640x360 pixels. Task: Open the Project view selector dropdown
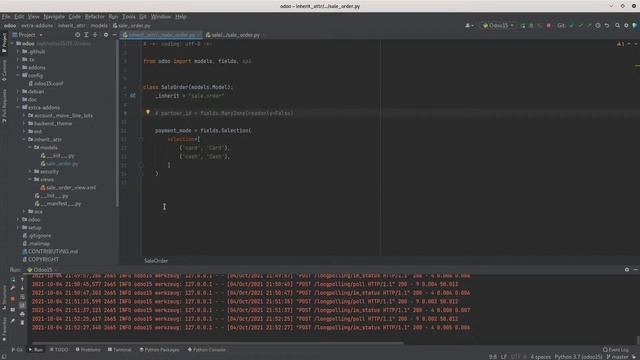27,35
